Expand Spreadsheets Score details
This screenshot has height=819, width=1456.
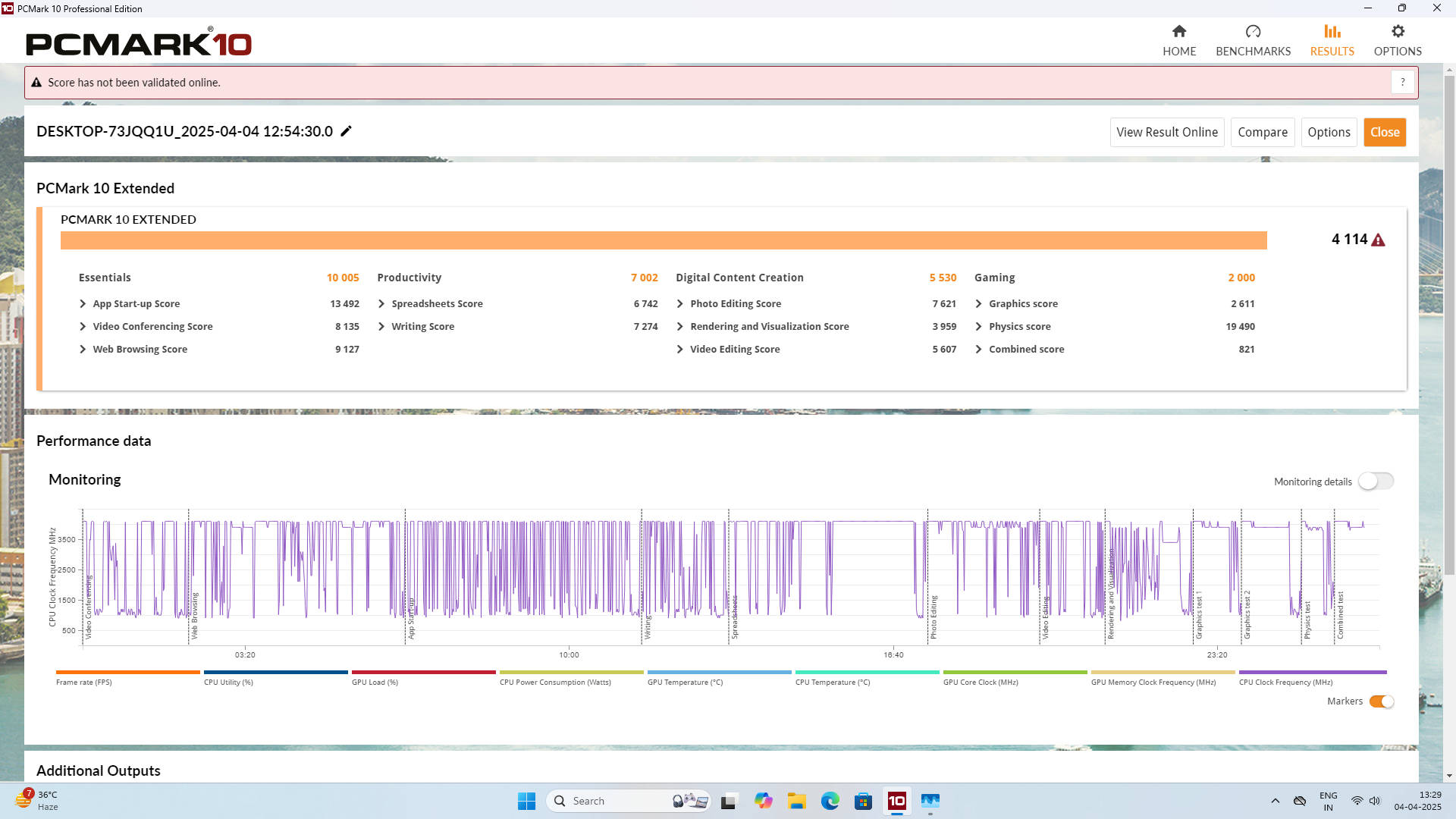tap(381, 303)
